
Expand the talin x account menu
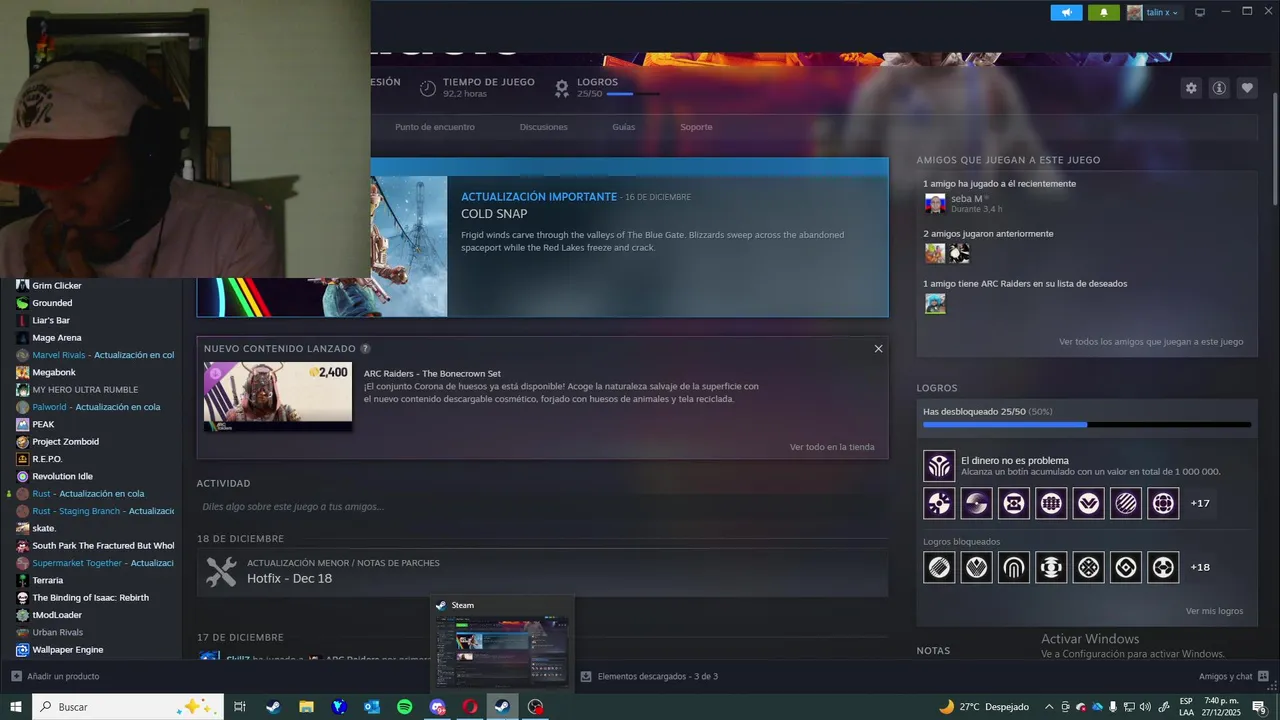point(1153,12)
